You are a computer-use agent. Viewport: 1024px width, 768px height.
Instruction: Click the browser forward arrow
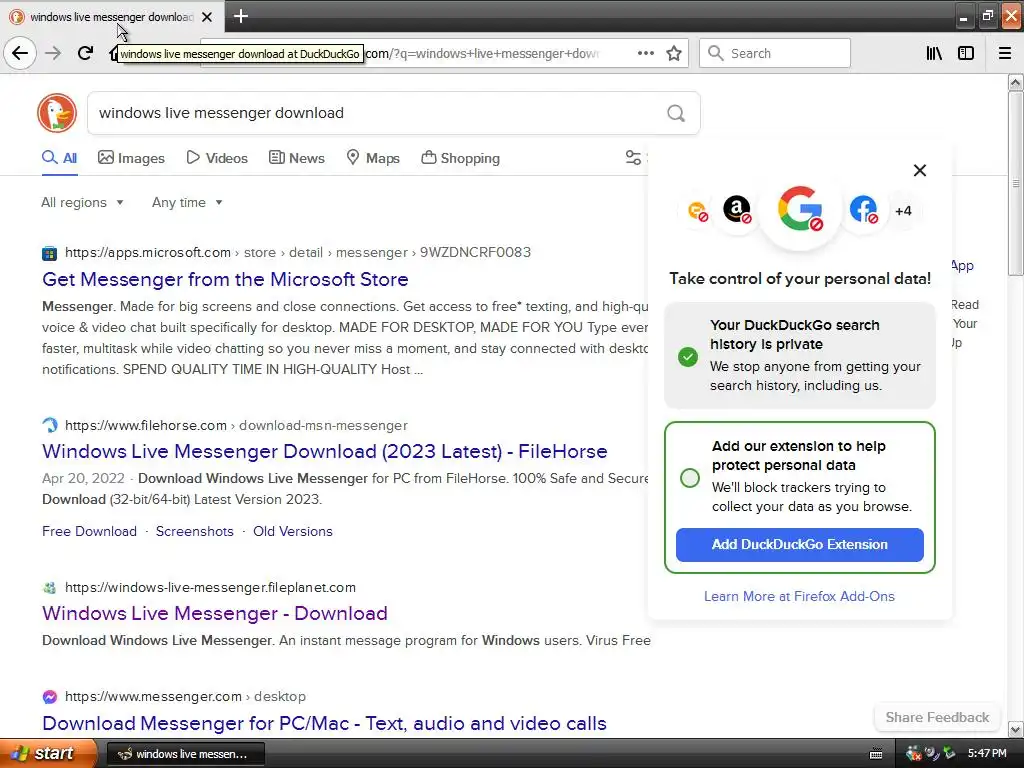point(53,53)
